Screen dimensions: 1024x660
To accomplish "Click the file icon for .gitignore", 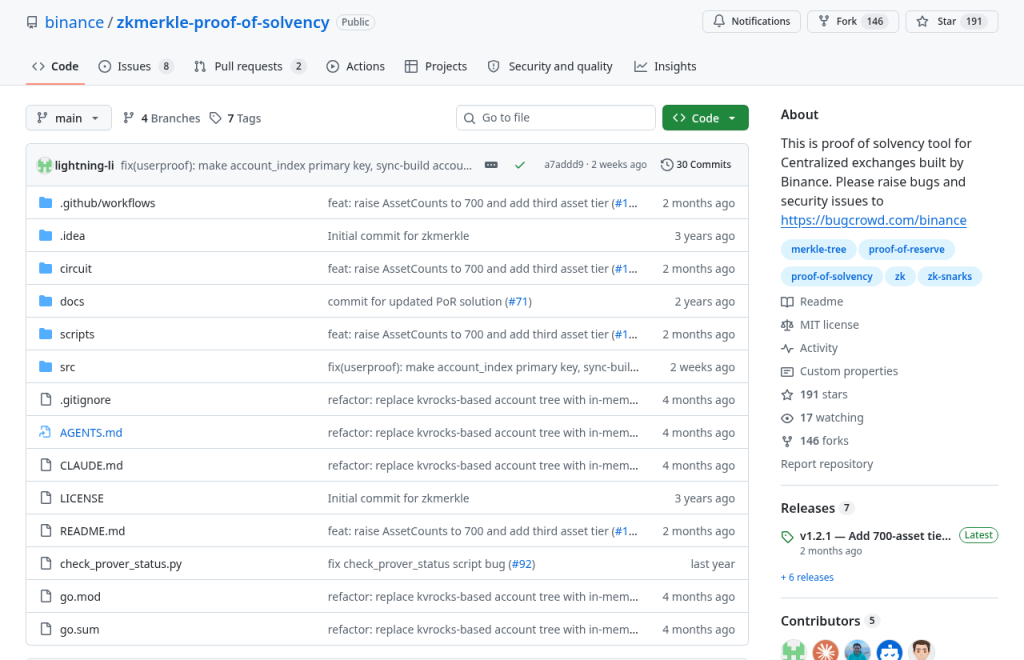I will pyautogui.click(x=45, y=399).
